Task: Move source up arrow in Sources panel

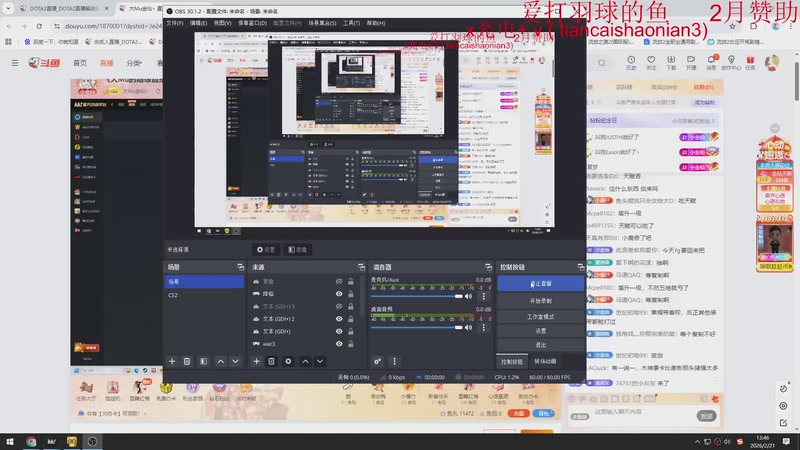Action: click(x=305, y=361)
